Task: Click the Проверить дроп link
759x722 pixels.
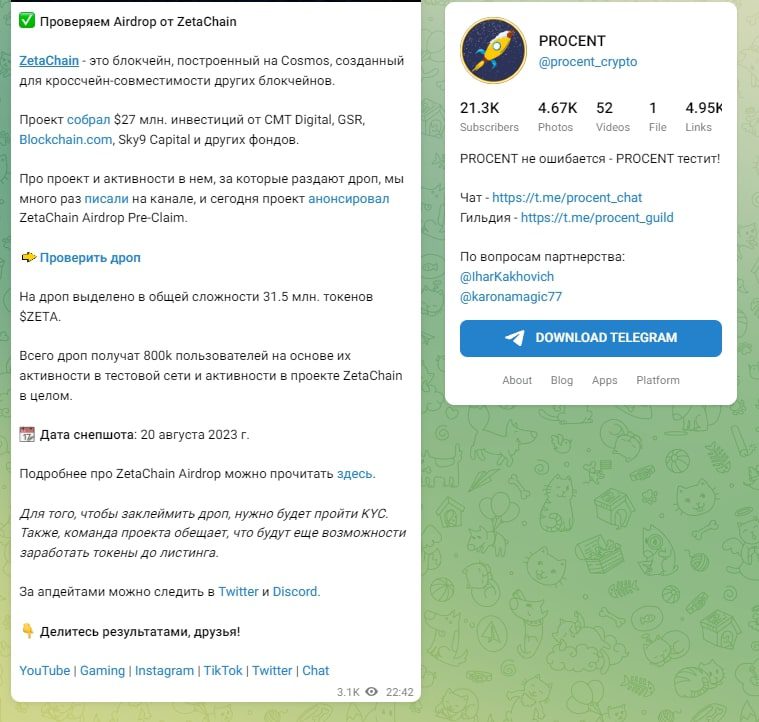Action: click(90, 258)
